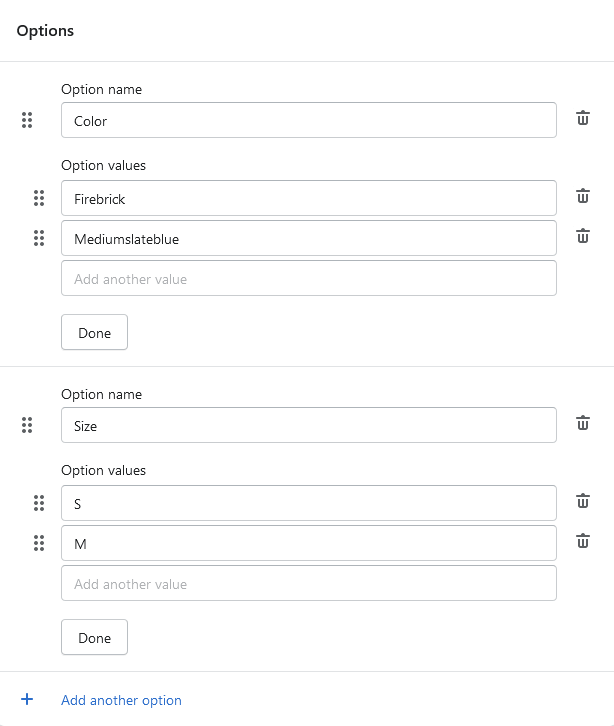This screenshot has height=726, width=614.
Task: Delete the Size option with trash icon
Action: [583, 424]
